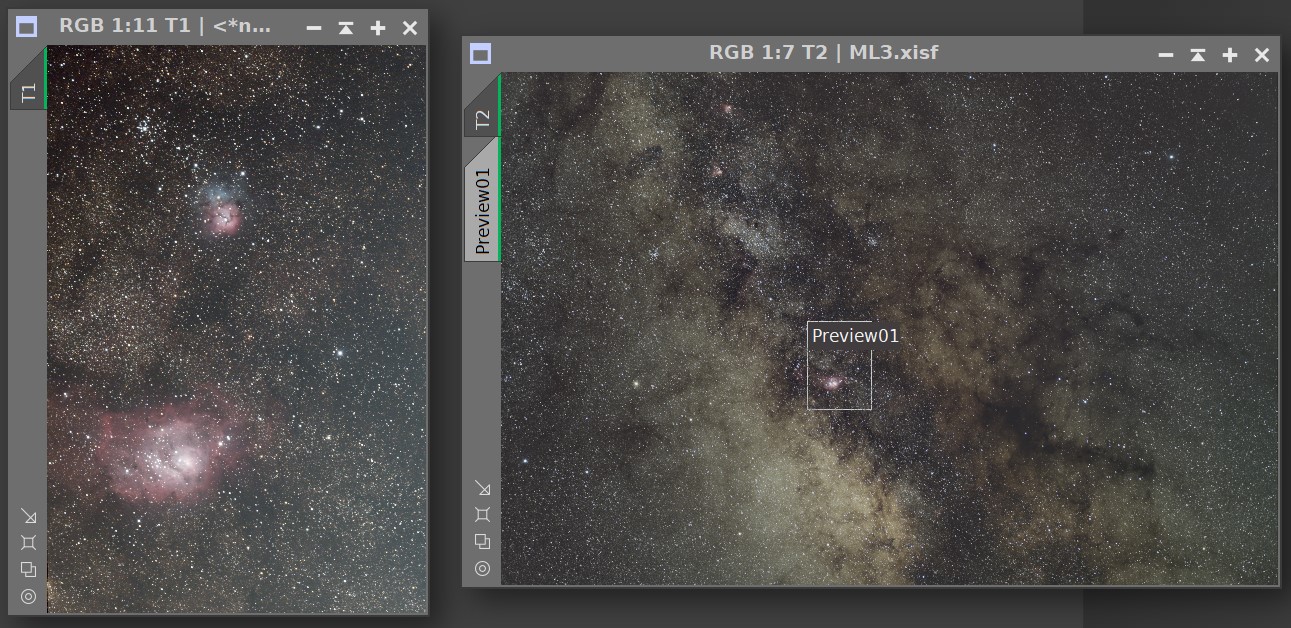Click the T1 window's top-left window icon
1291x628 pixels.
click(27, 27)
